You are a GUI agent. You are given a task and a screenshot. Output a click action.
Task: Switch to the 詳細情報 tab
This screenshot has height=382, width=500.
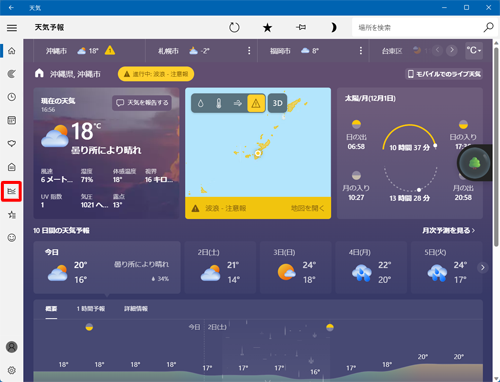click(x=136, y=309)
